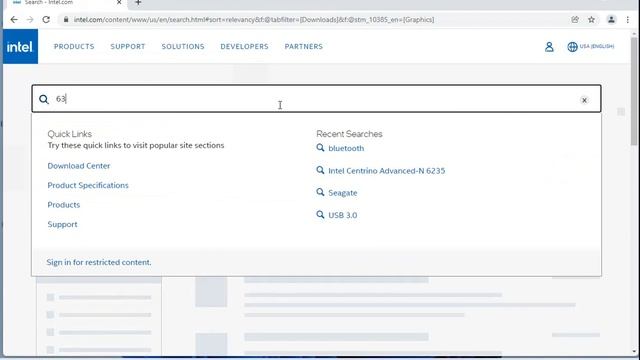Go back with the browser back arrow
The height and width of the screenshot is (360, 640).
(x=14, y=20)
